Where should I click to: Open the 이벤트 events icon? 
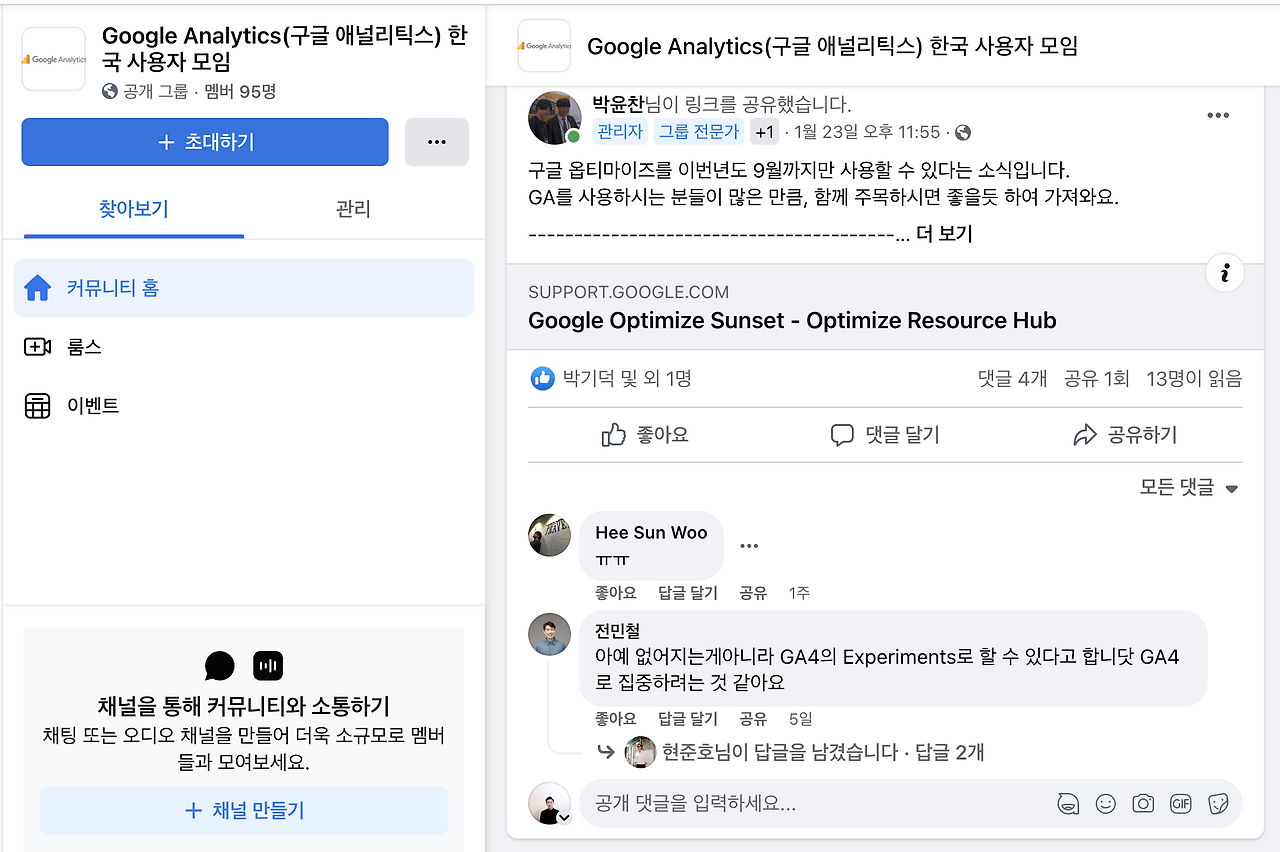pos(38,406)
